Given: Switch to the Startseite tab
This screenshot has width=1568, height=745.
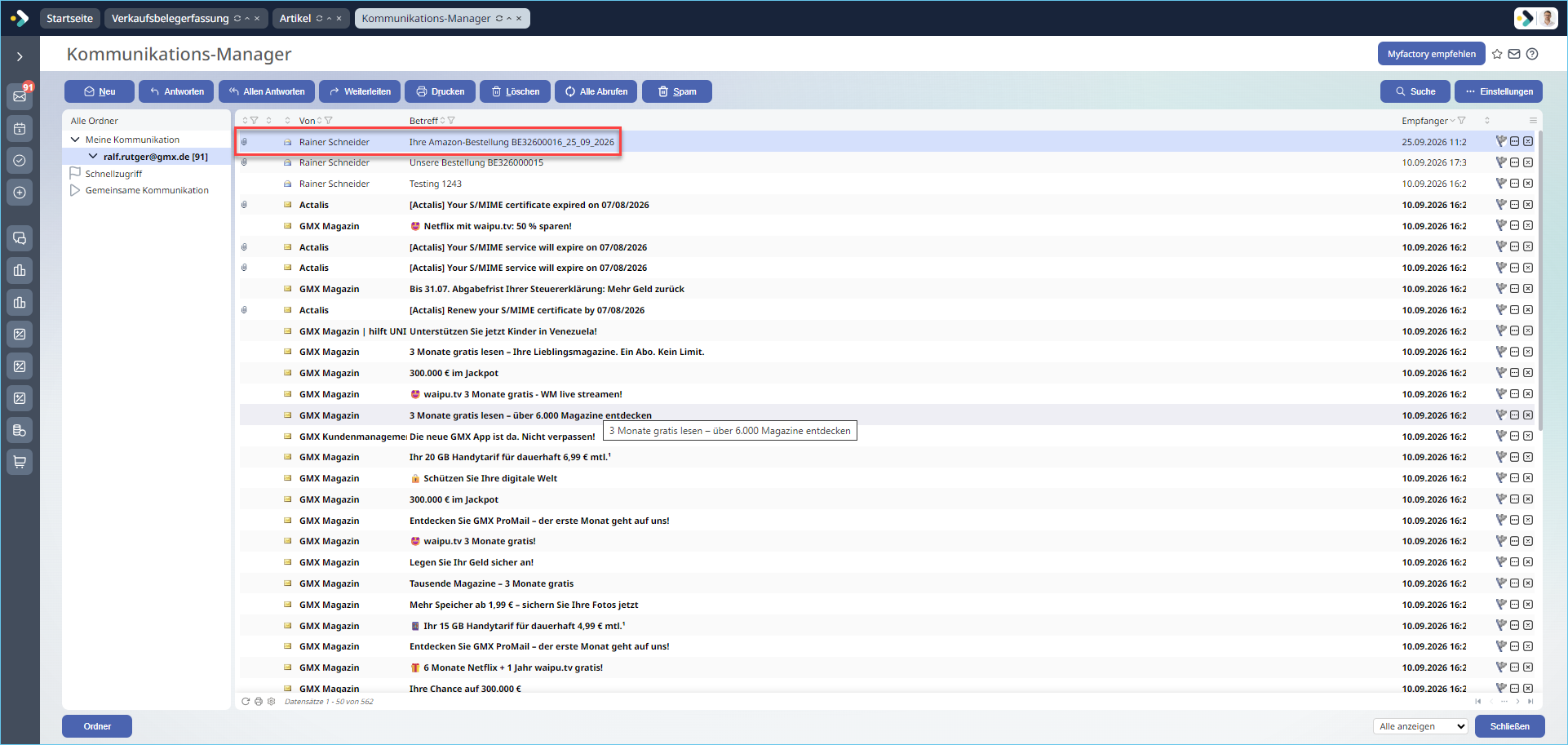Looking at the screenshot, I should (x=69, y=18).
